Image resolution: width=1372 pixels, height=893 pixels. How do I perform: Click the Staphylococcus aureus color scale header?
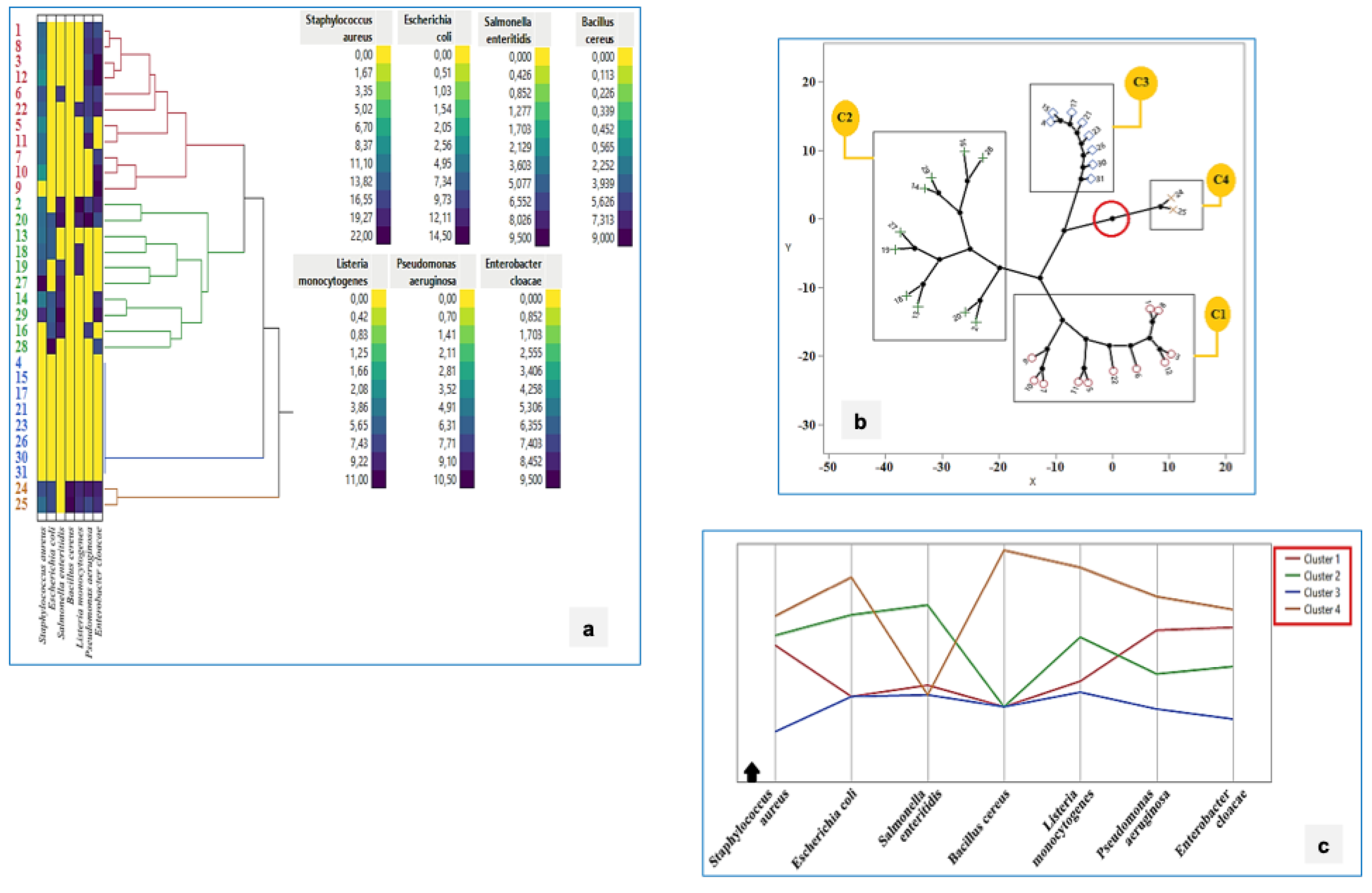(339, 28)
